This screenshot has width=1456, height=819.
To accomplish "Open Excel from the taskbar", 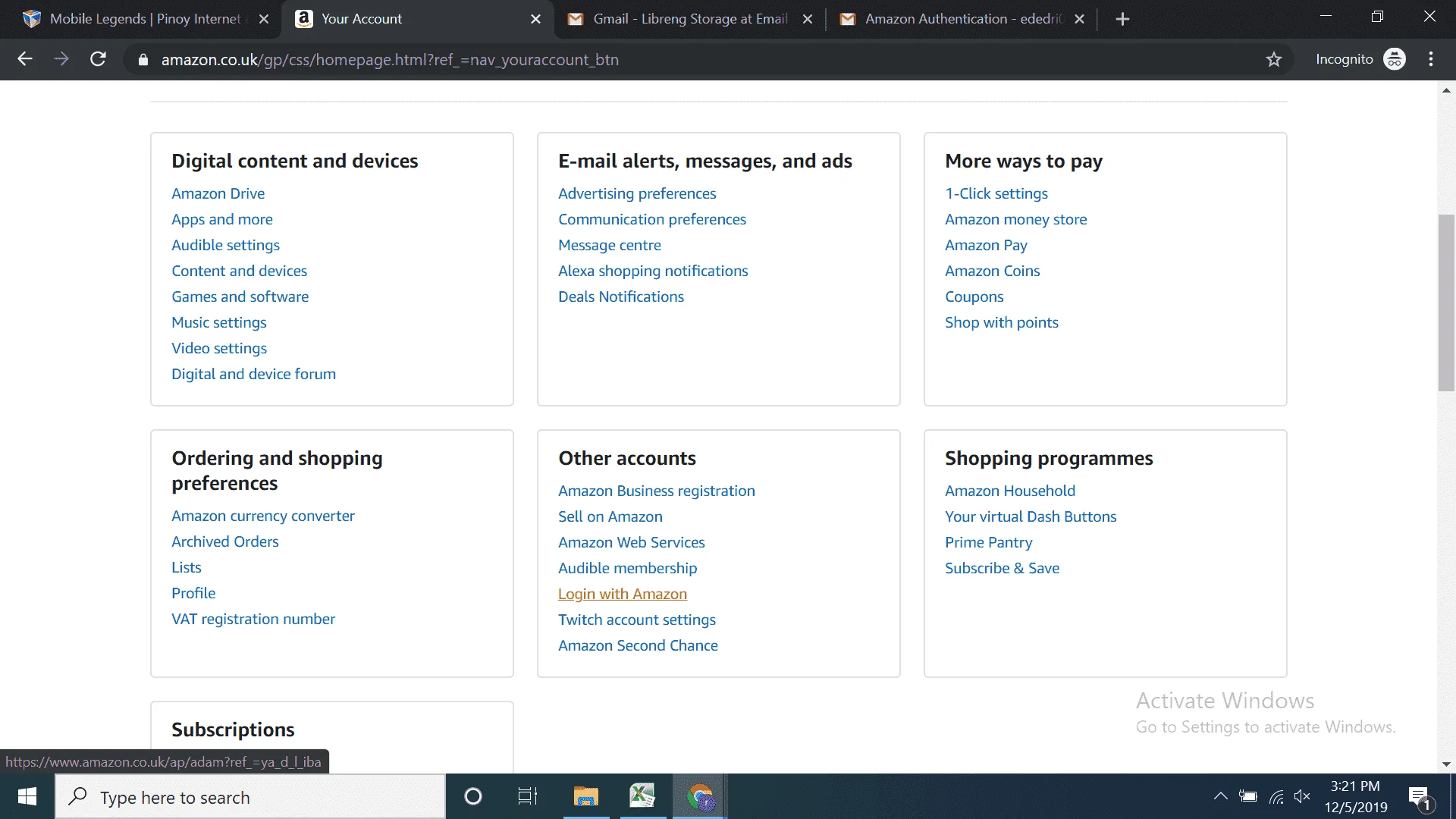I will click(642, 797).
